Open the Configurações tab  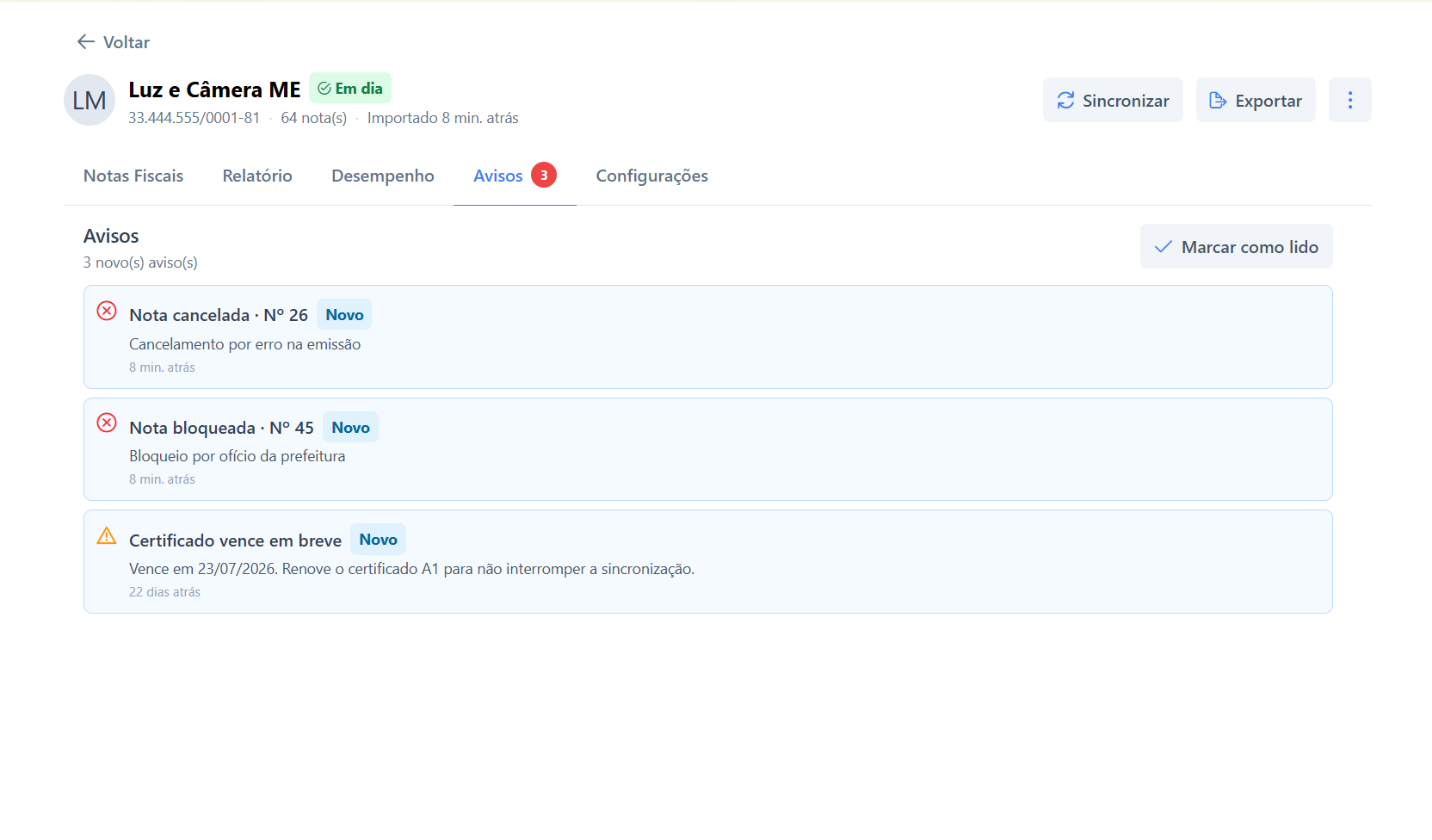652,176
